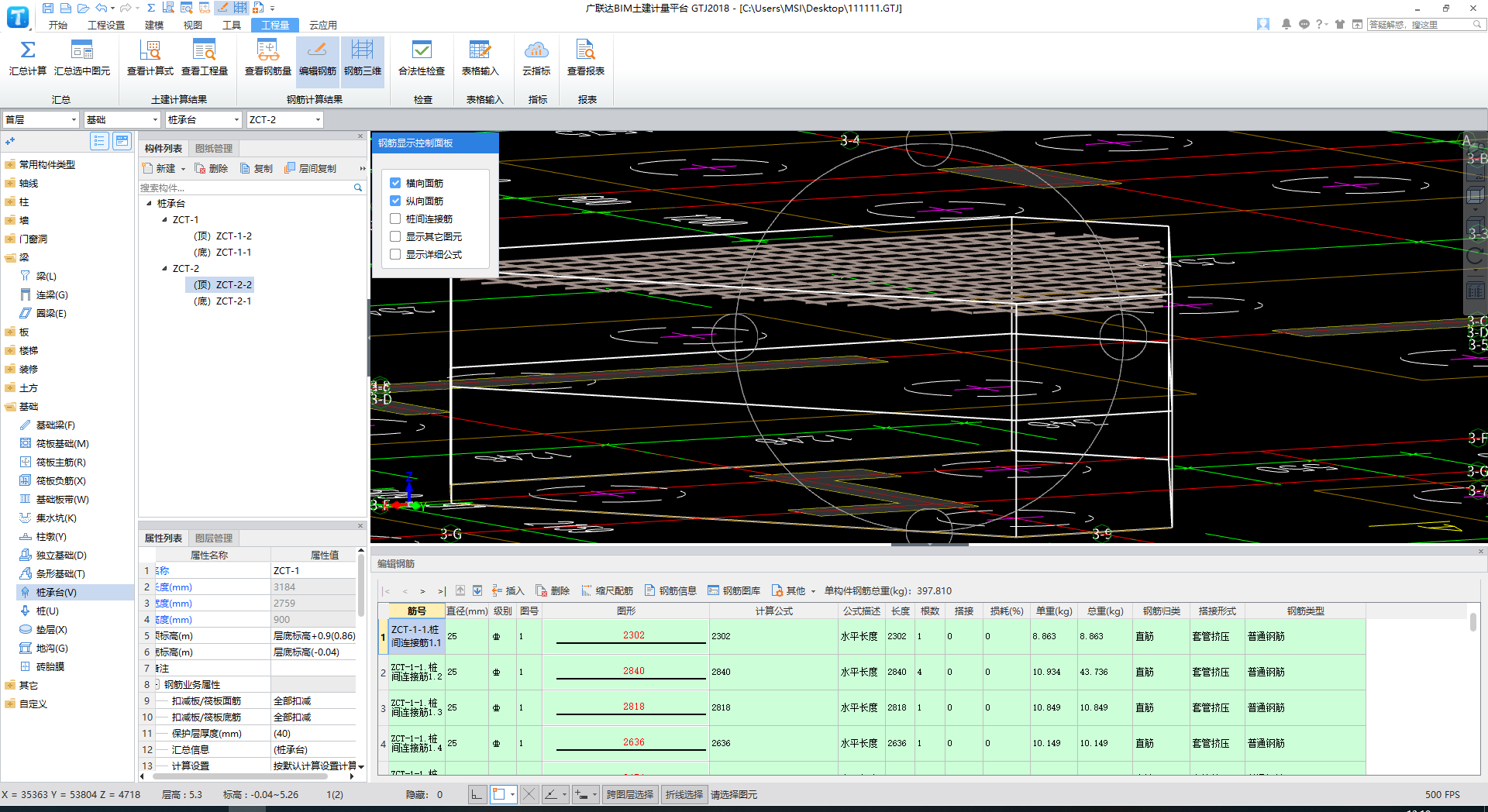
Task: Run the 合法性检查 check
Action: 422,58
